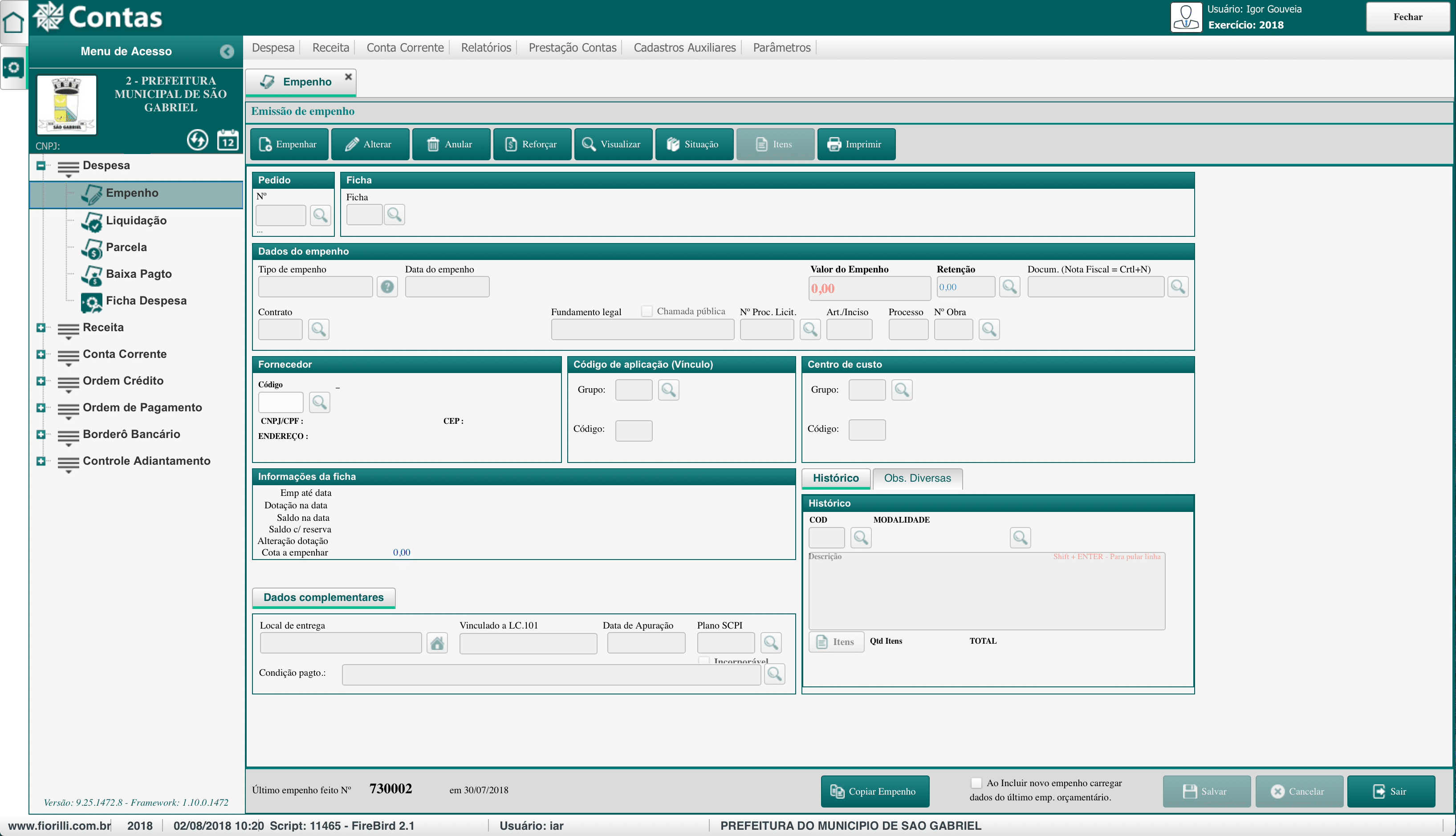Collapse Menu de Acesso with arrow icon
Image resolution: width=1456 pixels, height=836 pixels.
[x=227, y=52]
